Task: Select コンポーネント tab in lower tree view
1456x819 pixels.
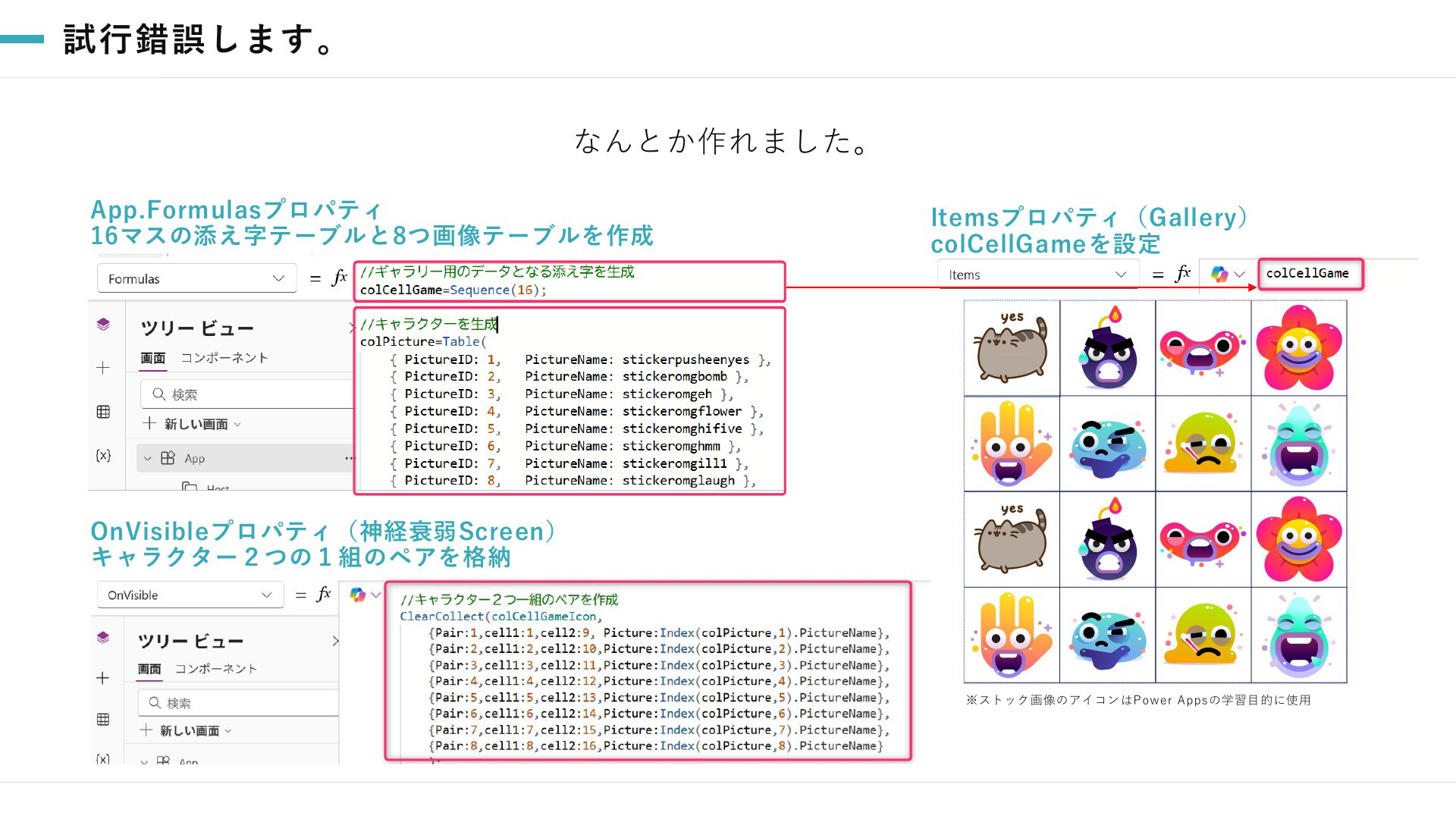Action: [216, 668]
